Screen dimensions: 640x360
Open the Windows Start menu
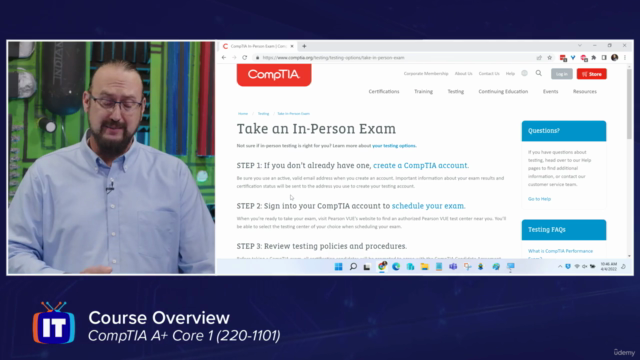click(338, 267)
